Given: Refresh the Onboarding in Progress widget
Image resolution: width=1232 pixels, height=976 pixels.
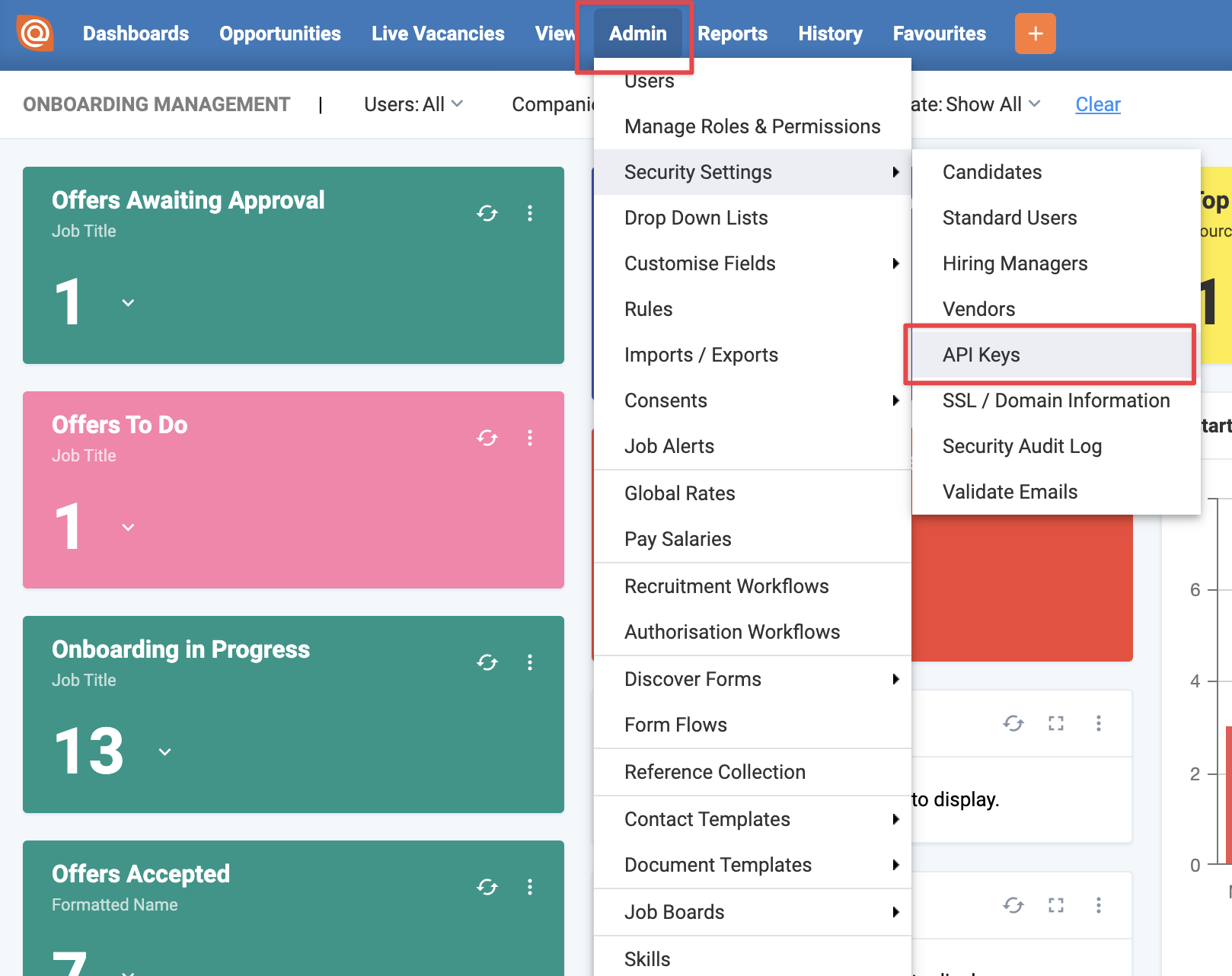Looking at the screenshot, I should pos(487,662).
